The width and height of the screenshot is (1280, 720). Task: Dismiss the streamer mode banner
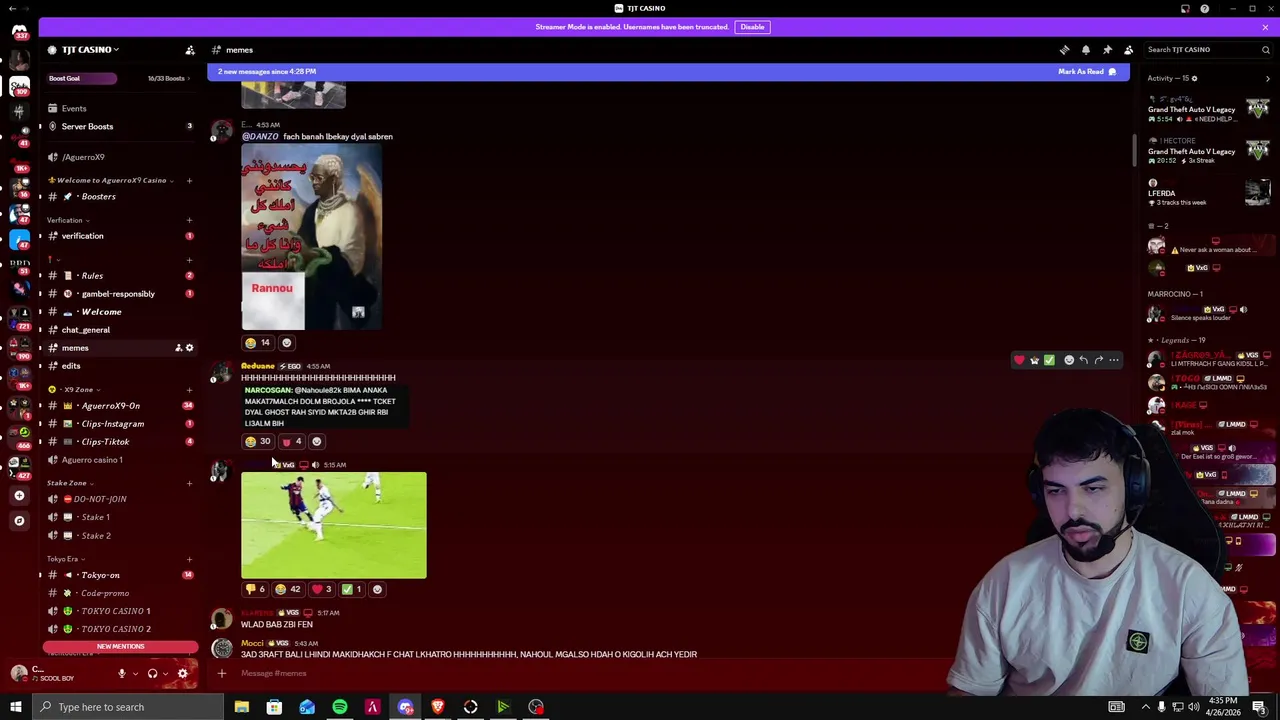1265,27
